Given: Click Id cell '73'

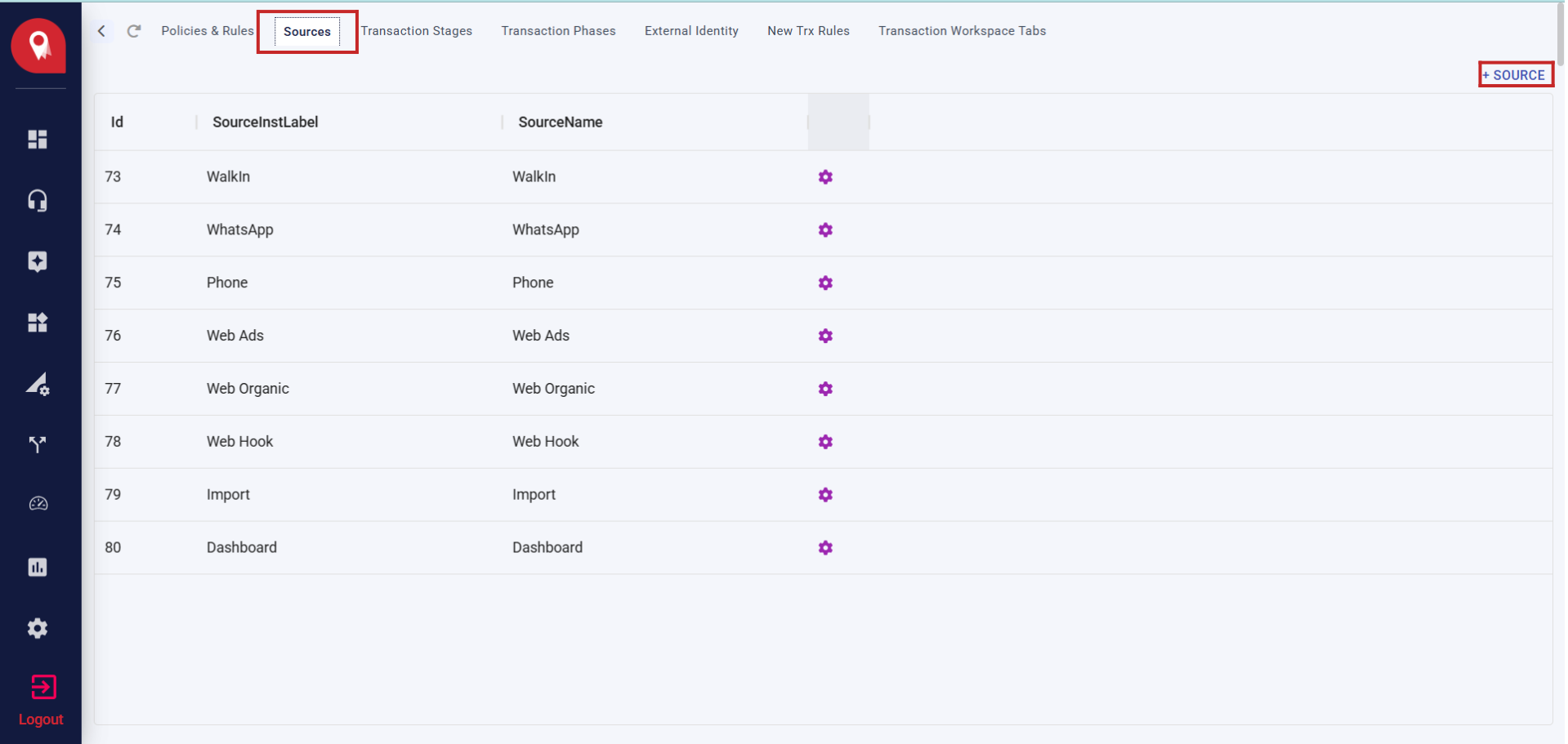Looking at the screenshot, I should [113, 177].
